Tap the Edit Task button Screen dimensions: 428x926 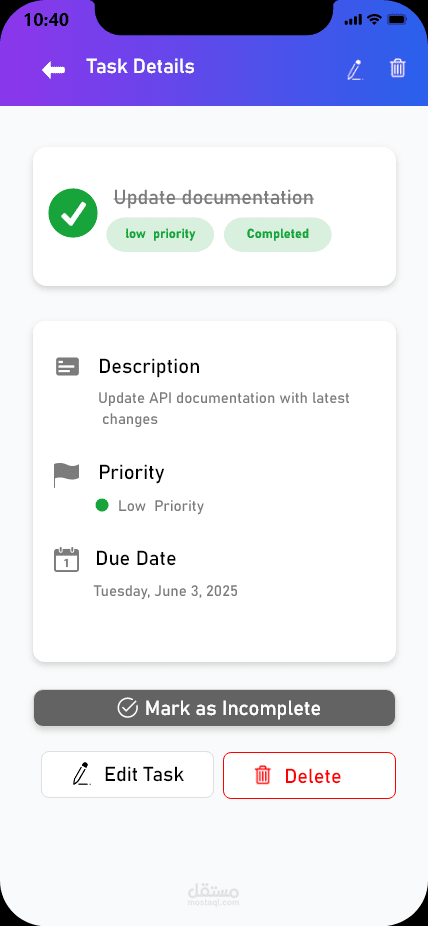128,774
